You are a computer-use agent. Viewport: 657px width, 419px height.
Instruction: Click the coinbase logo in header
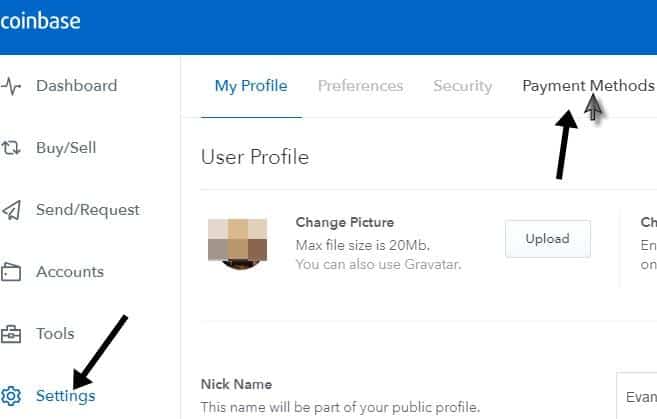[x=40, y=21]
